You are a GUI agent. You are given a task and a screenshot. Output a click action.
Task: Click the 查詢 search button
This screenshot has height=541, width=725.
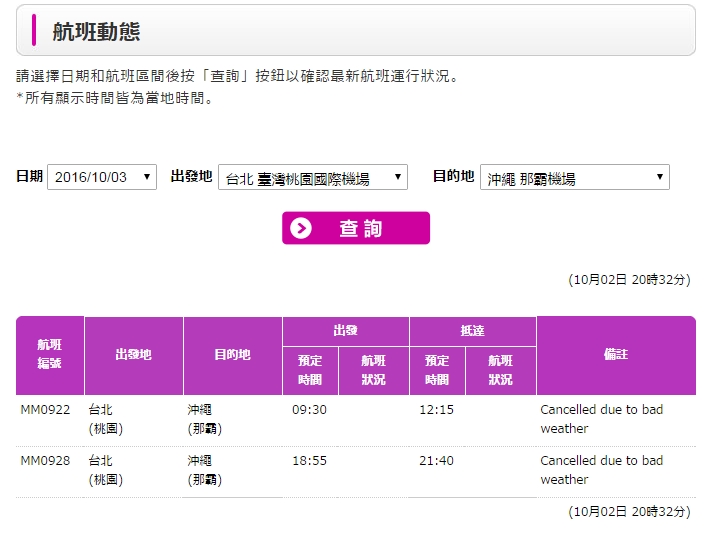pyautogui.click(x=356, y=228)
